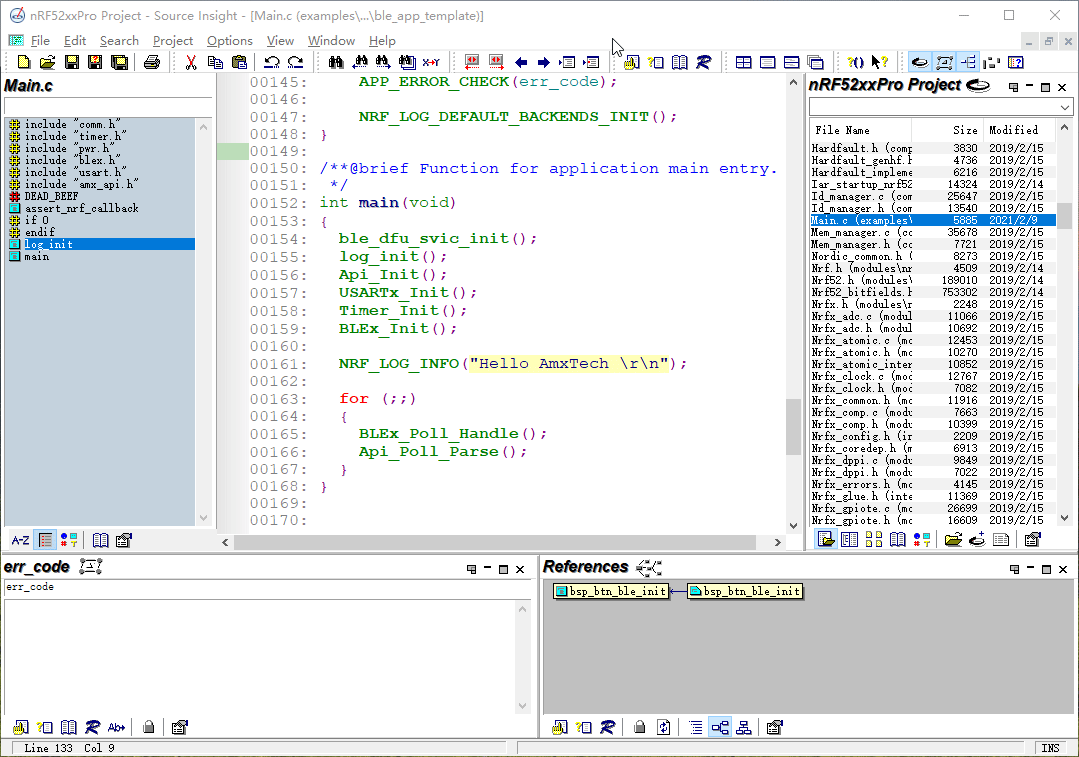Click the bsp_btn_ble_init node in References
1079x757 pixels.
(611, 591)
